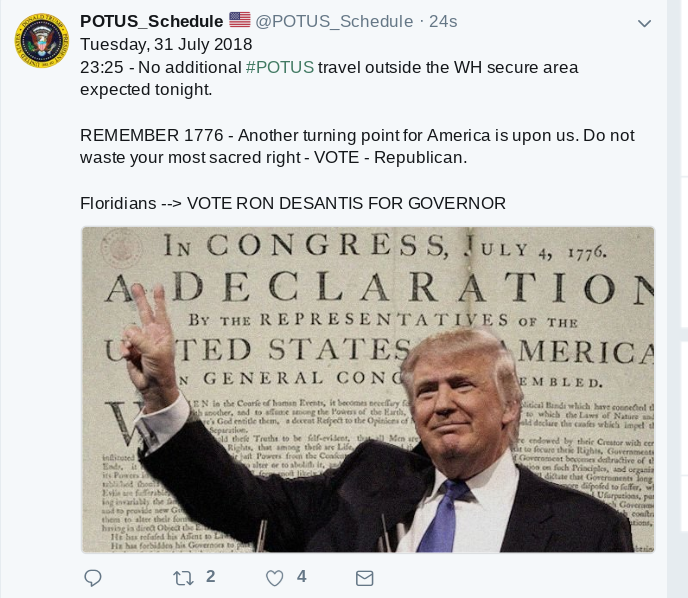Expand the tweet options chevron menu

click(x=644, y=23)
